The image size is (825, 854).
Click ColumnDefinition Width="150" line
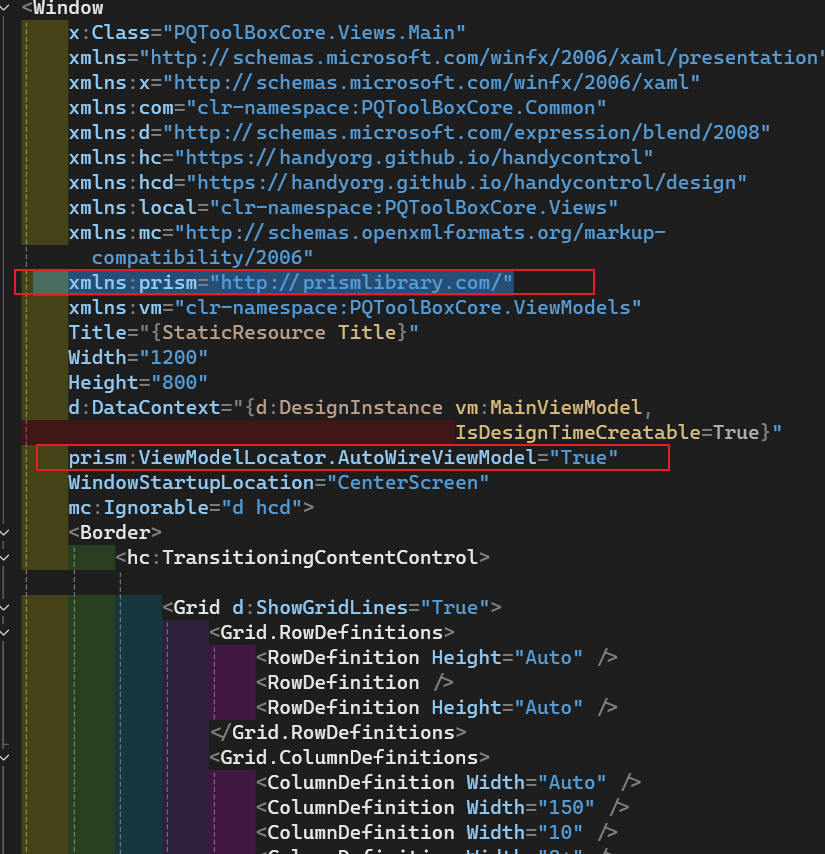click(442, 808)
